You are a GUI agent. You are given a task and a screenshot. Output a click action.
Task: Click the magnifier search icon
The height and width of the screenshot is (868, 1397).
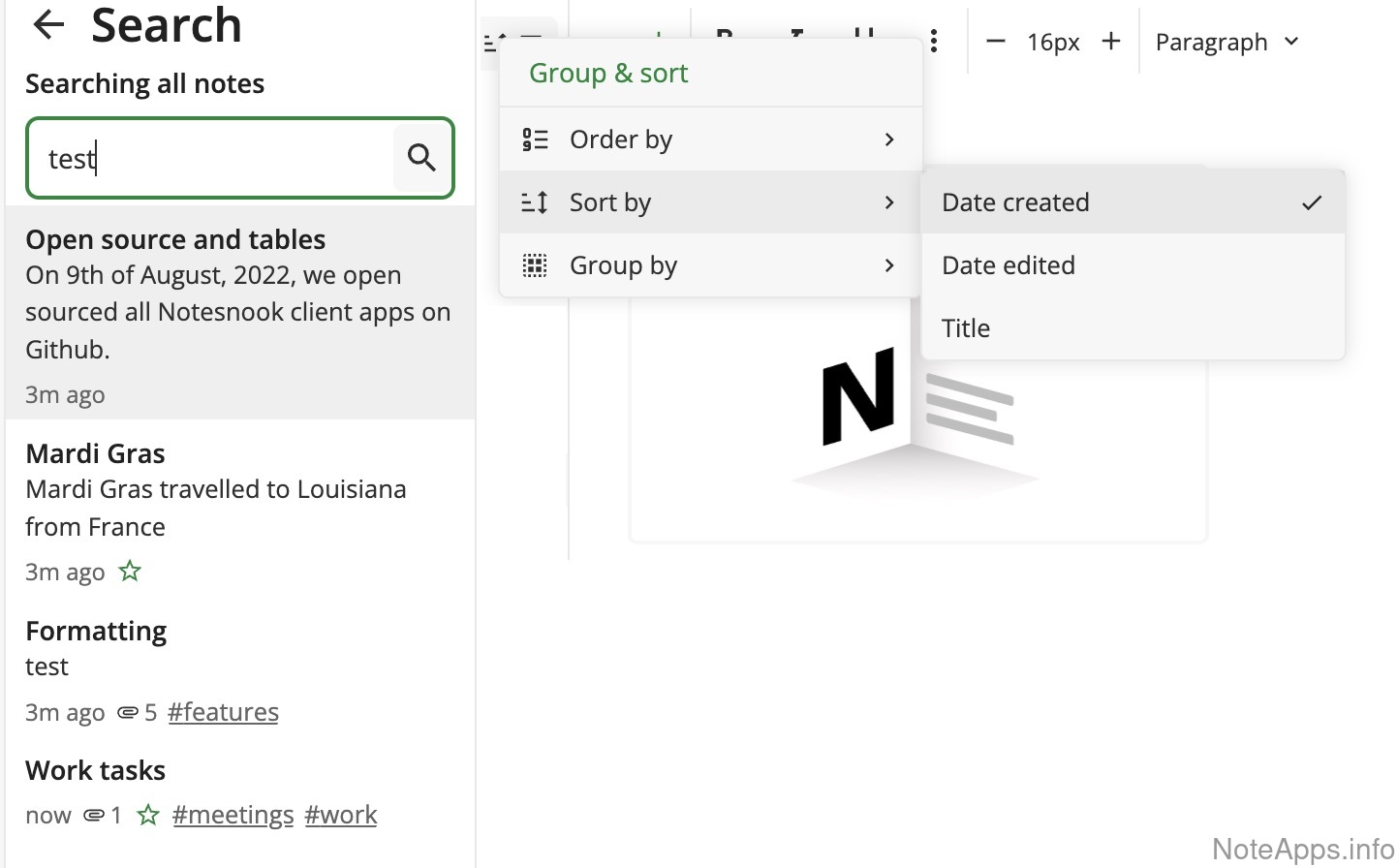421,157
